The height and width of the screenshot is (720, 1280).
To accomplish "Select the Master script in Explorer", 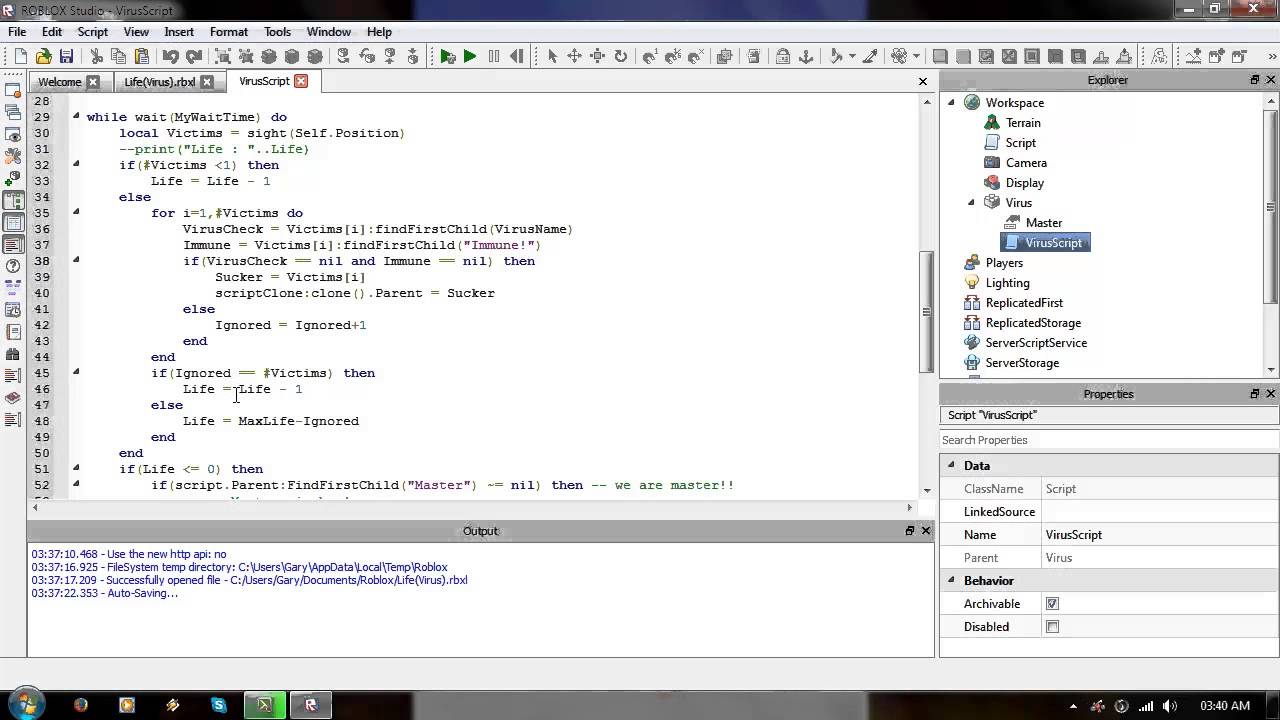I will 1044,222.
